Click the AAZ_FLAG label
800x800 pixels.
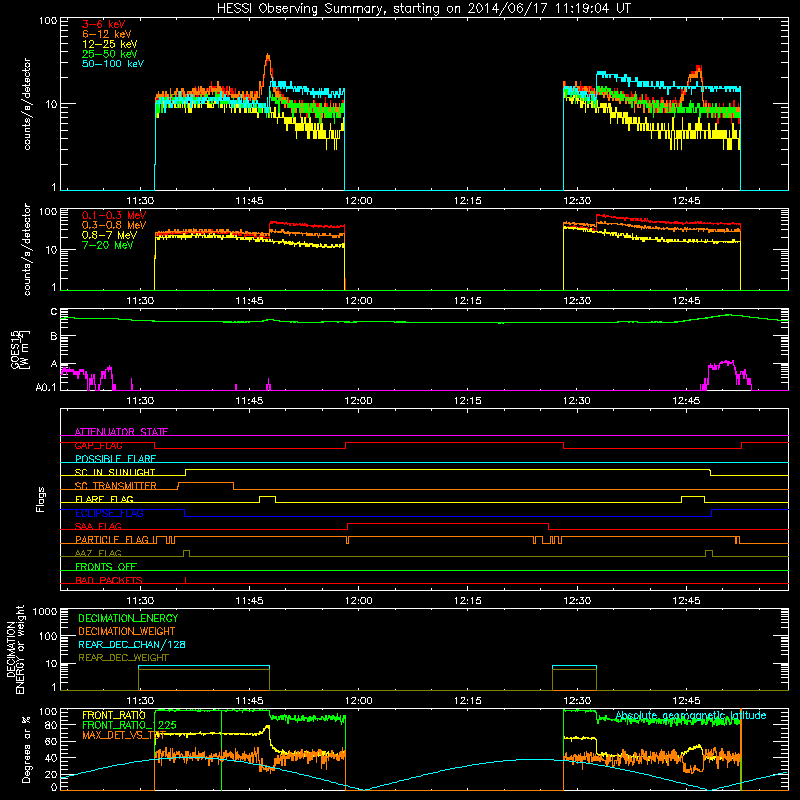pyautogui.click(x=98, y=553)
